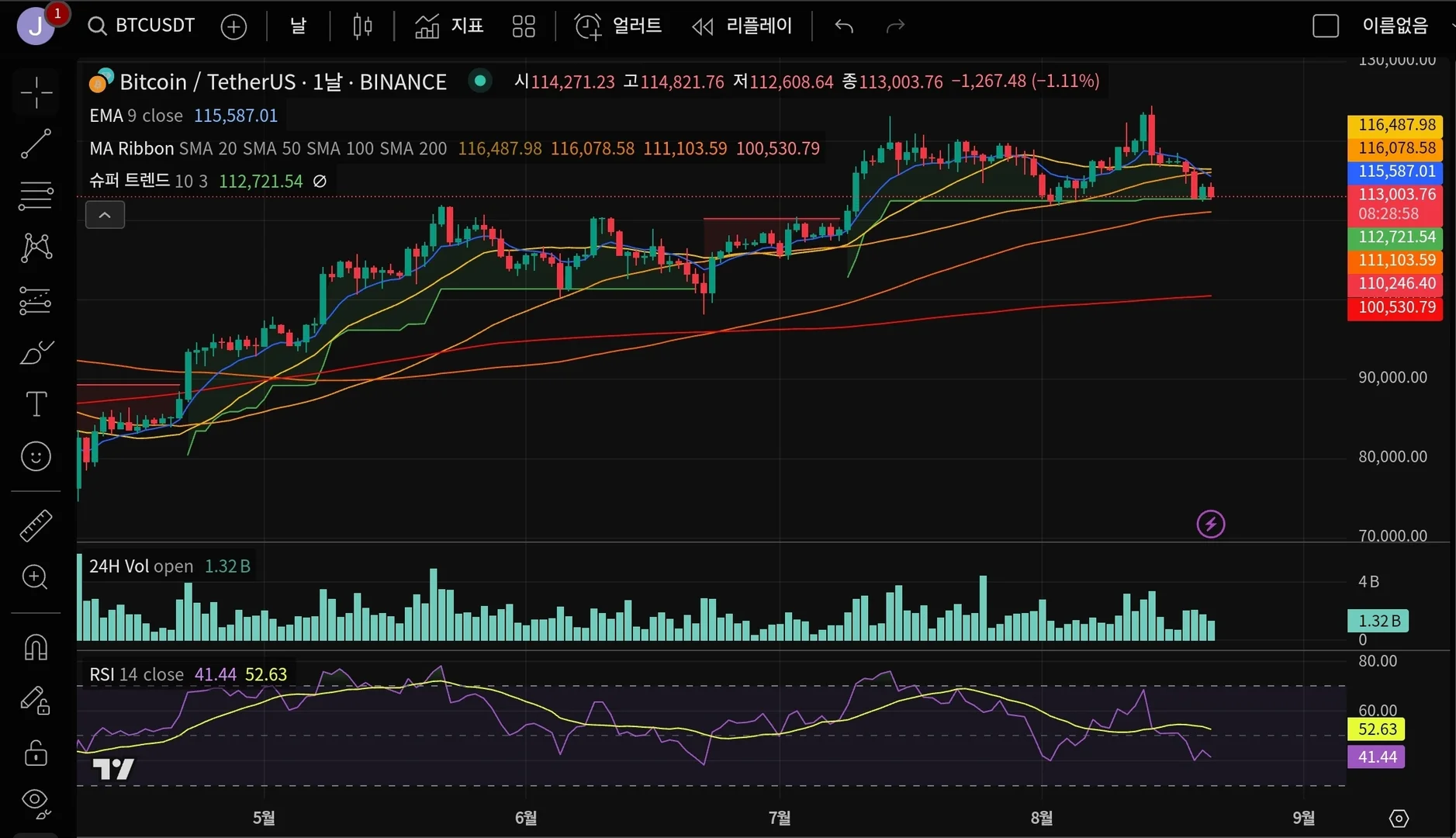Toggle hide all drawings eye icon

pyautogui.click(x=36, y=803)
